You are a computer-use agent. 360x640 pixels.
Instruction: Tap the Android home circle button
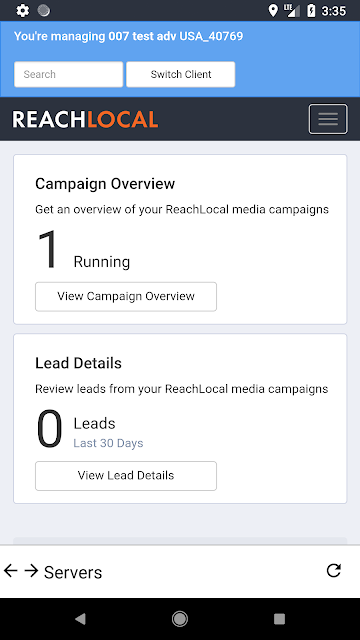180,619
